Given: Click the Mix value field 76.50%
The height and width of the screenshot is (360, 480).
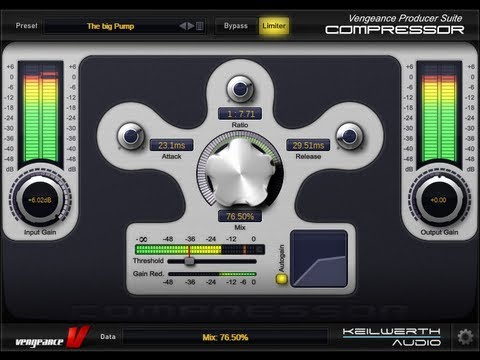Looking at the screenshot, I should coord(240,216).
